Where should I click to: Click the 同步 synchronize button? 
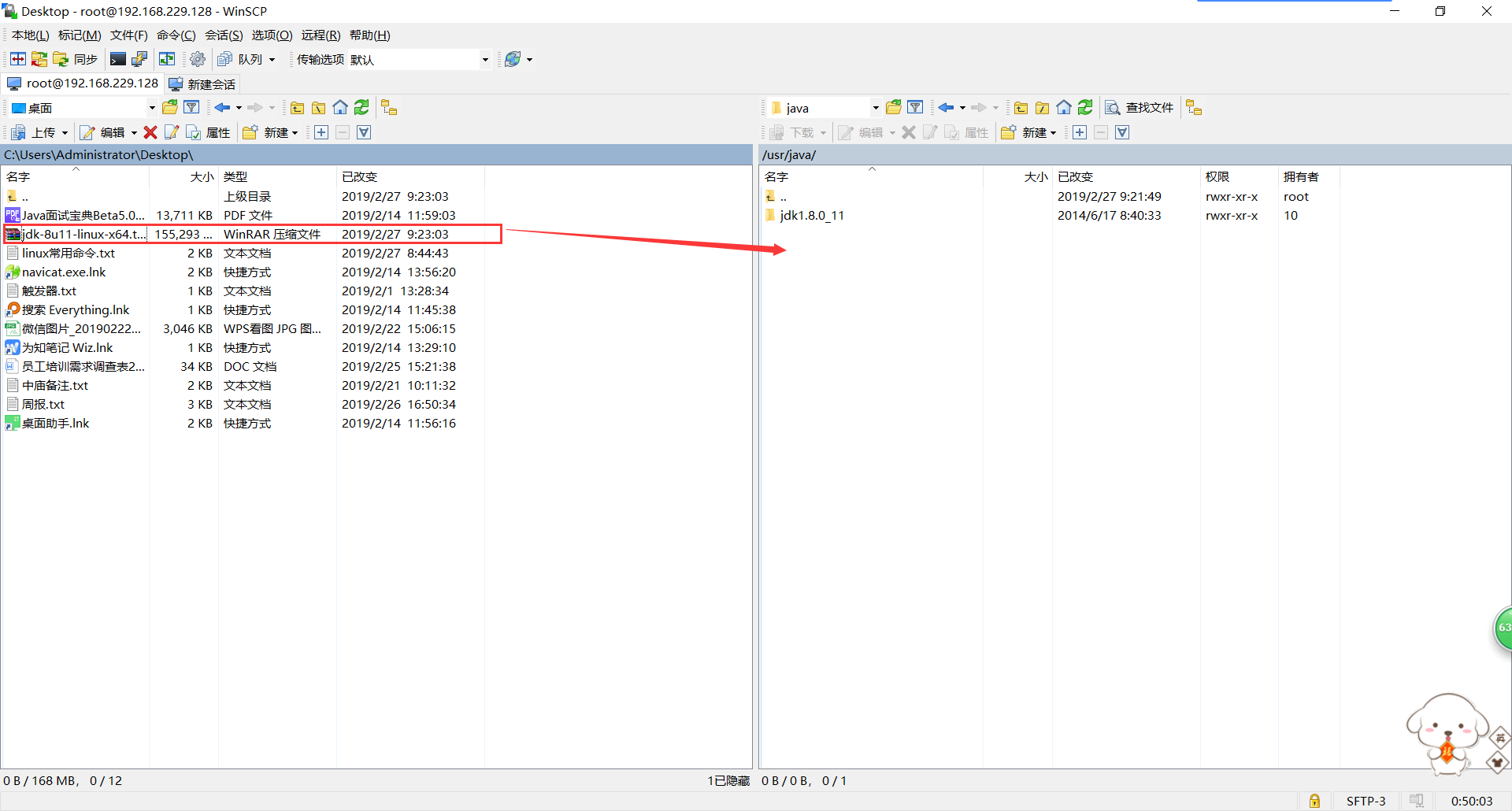pos(75,59)
